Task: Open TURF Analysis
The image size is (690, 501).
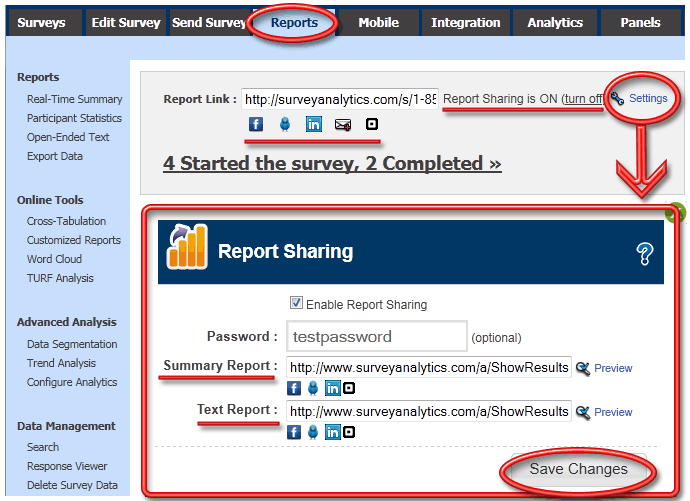Action: tap(60, 278)
